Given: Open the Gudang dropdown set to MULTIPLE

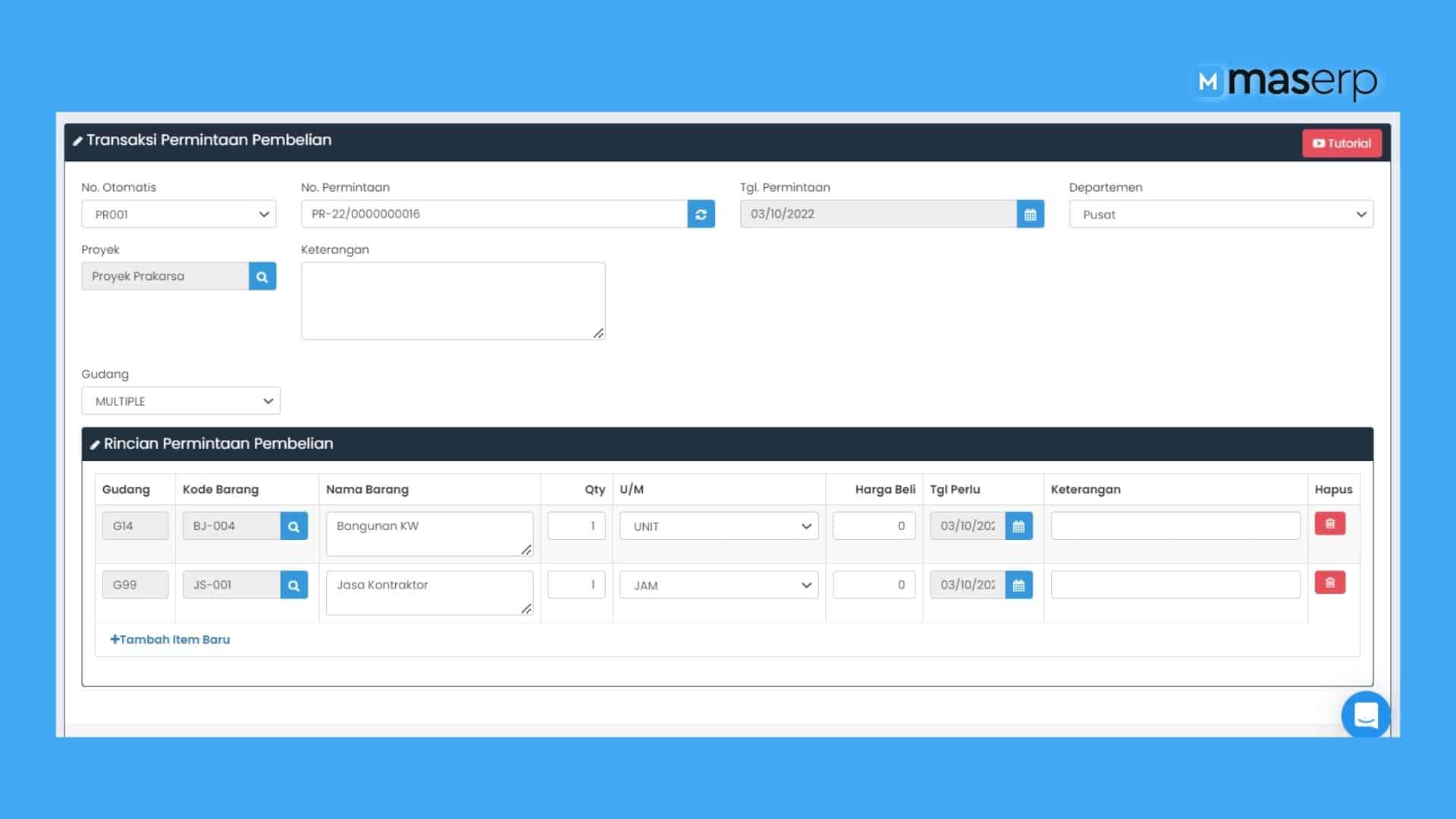Looking at the screenshot, I should click(x=180, y=400).
